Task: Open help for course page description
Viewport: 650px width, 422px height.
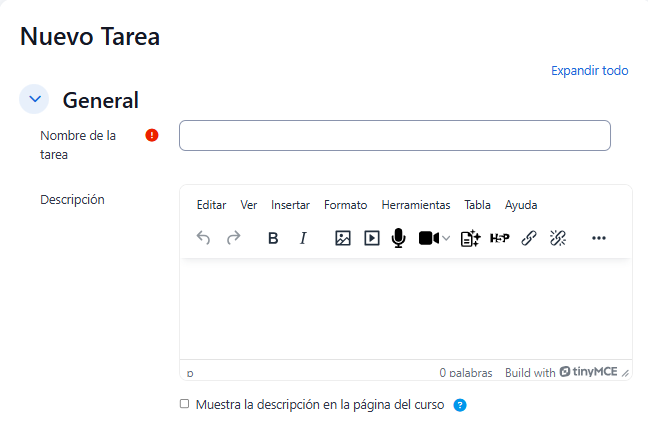Action: coord(460,405)
